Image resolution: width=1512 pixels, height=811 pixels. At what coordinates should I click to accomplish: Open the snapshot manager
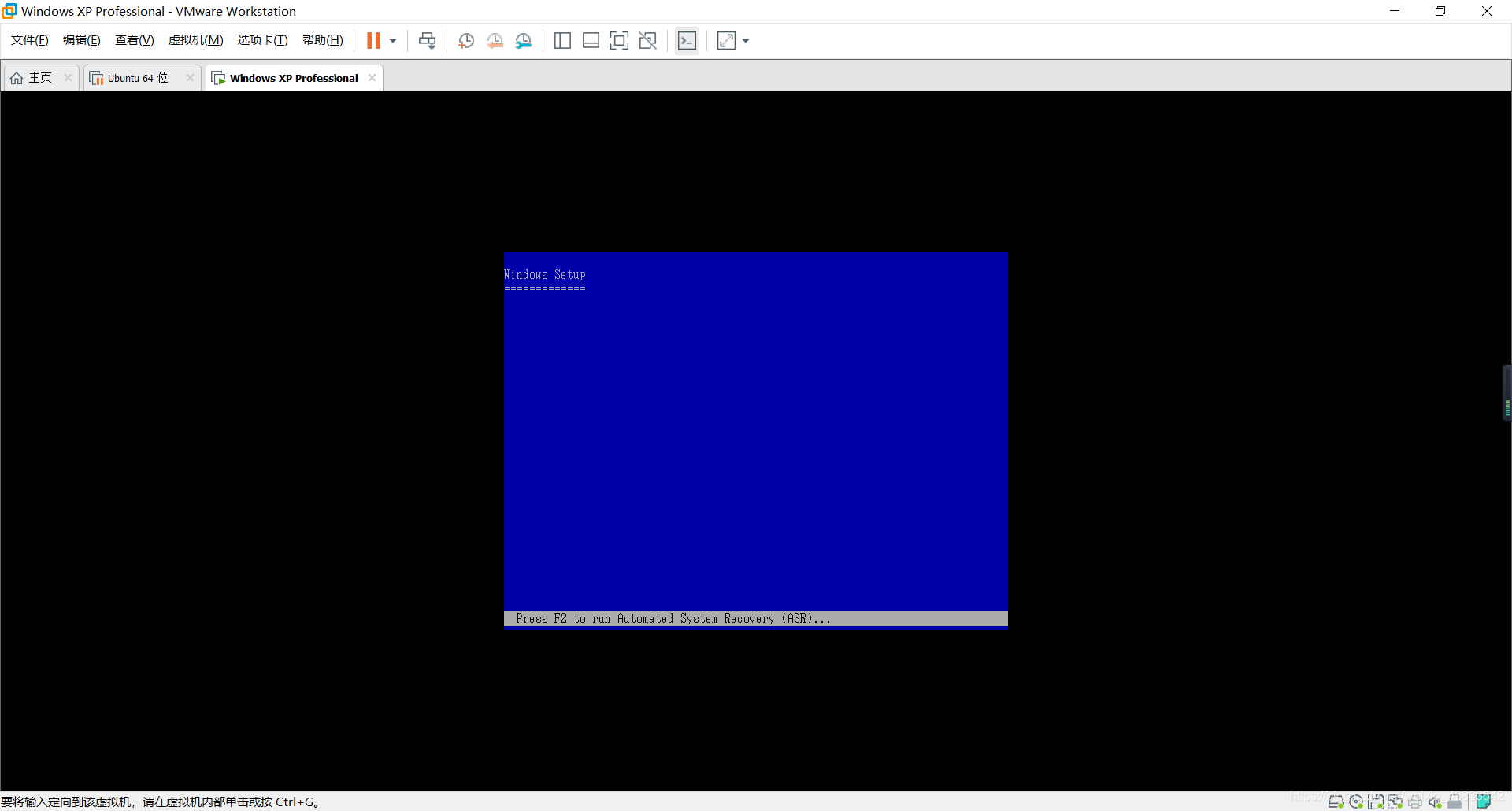coord(524,41)
